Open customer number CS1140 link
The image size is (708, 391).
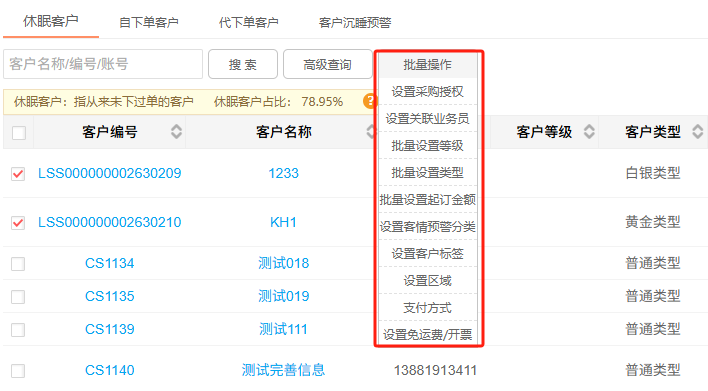click(x=110, y=370)
